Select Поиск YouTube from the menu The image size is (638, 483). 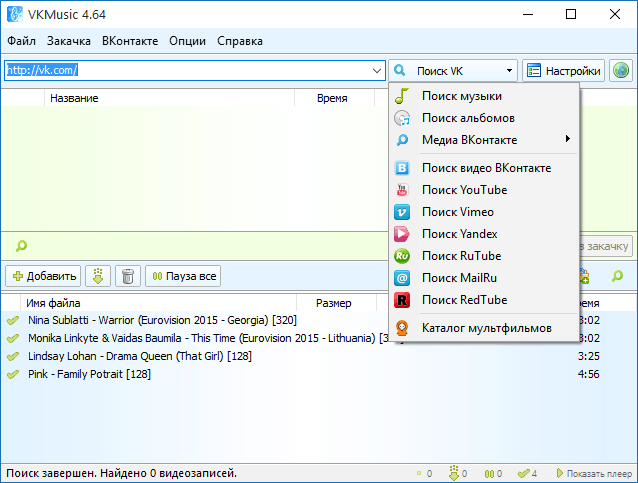tap(464, 190)
